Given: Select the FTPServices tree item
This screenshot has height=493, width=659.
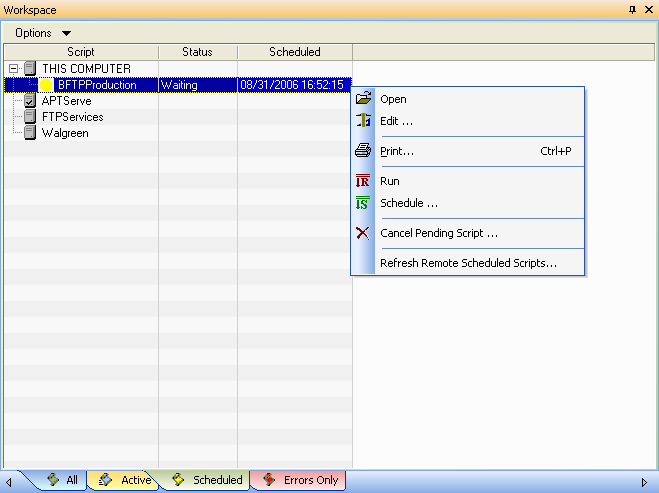Looking at the screenshot, I should (x=72, y=117).
